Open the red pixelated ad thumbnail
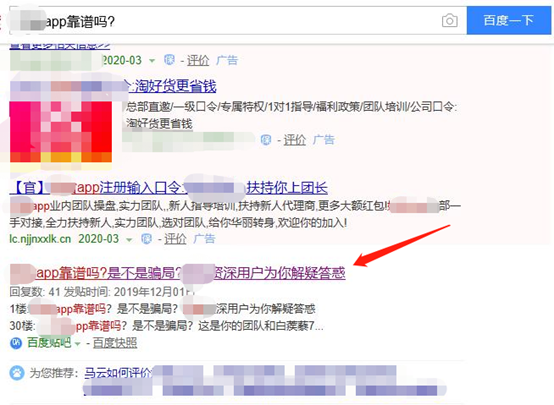This screenshot has width=554, height=405. click(61, 131)
